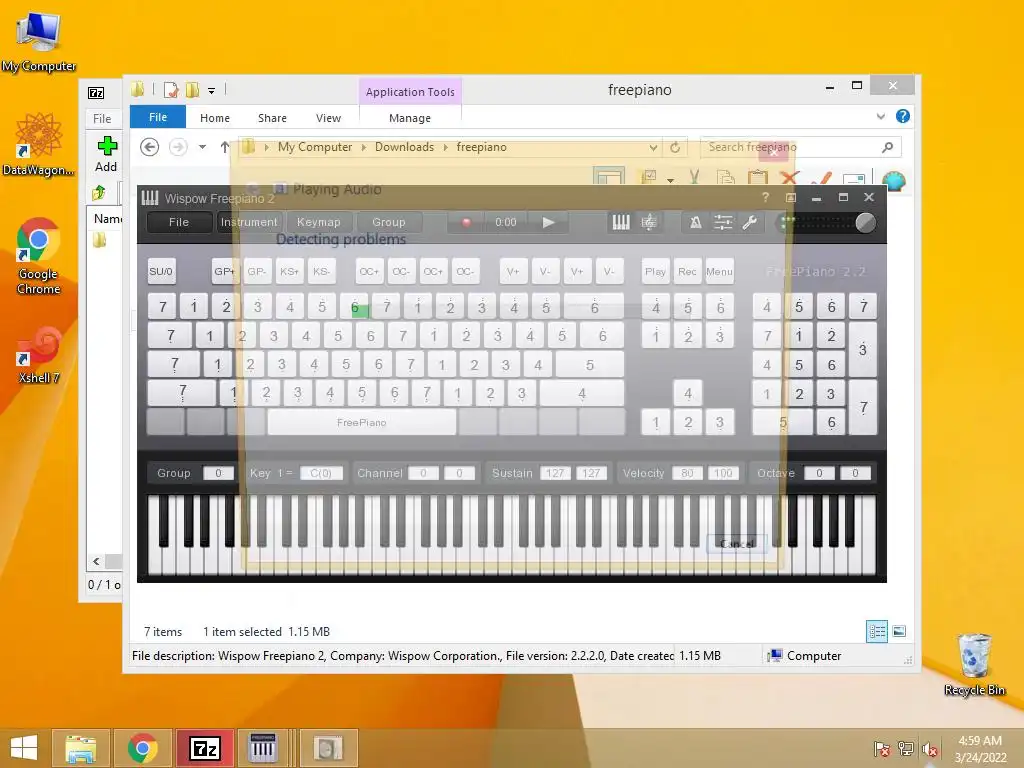Show the piano keyboard view in Freepiano
Screen dimensions: 1024x768
tap(621, 223)
